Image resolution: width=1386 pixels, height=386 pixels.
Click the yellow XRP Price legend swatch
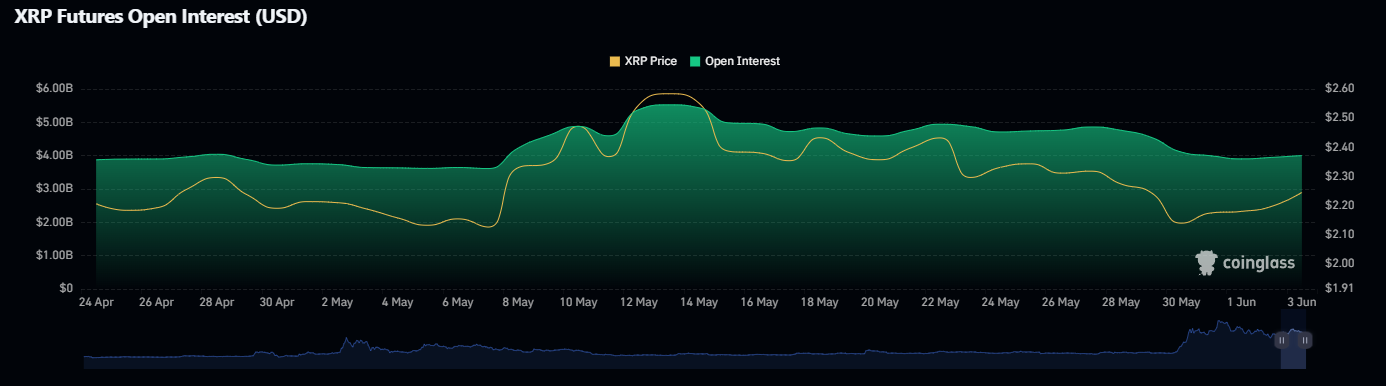coord(614,61)
